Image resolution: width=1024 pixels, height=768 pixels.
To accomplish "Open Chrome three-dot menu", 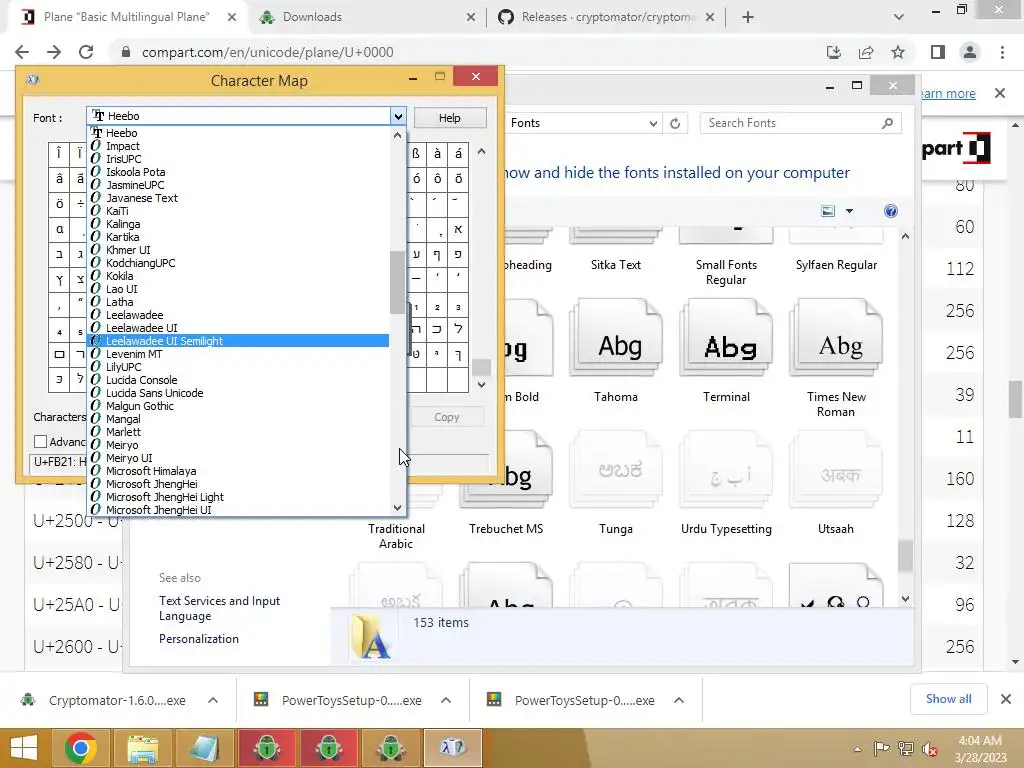I will pos(1002,52).
